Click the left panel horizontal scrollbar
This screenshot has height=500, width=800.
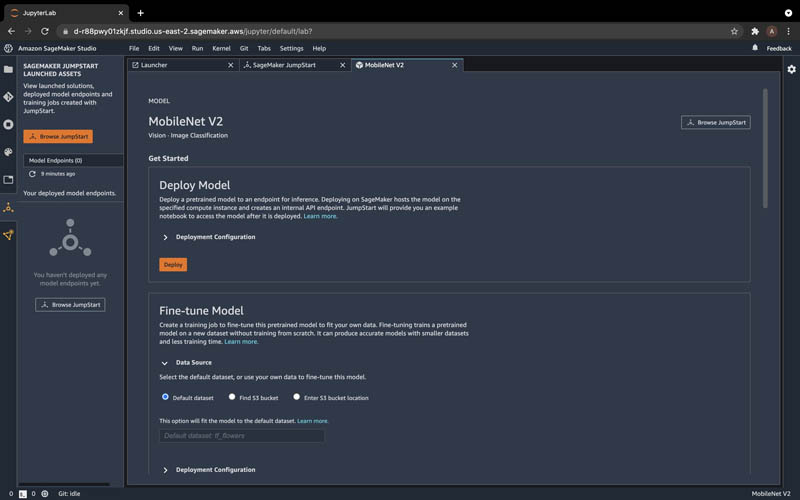(x=64, y=484)
